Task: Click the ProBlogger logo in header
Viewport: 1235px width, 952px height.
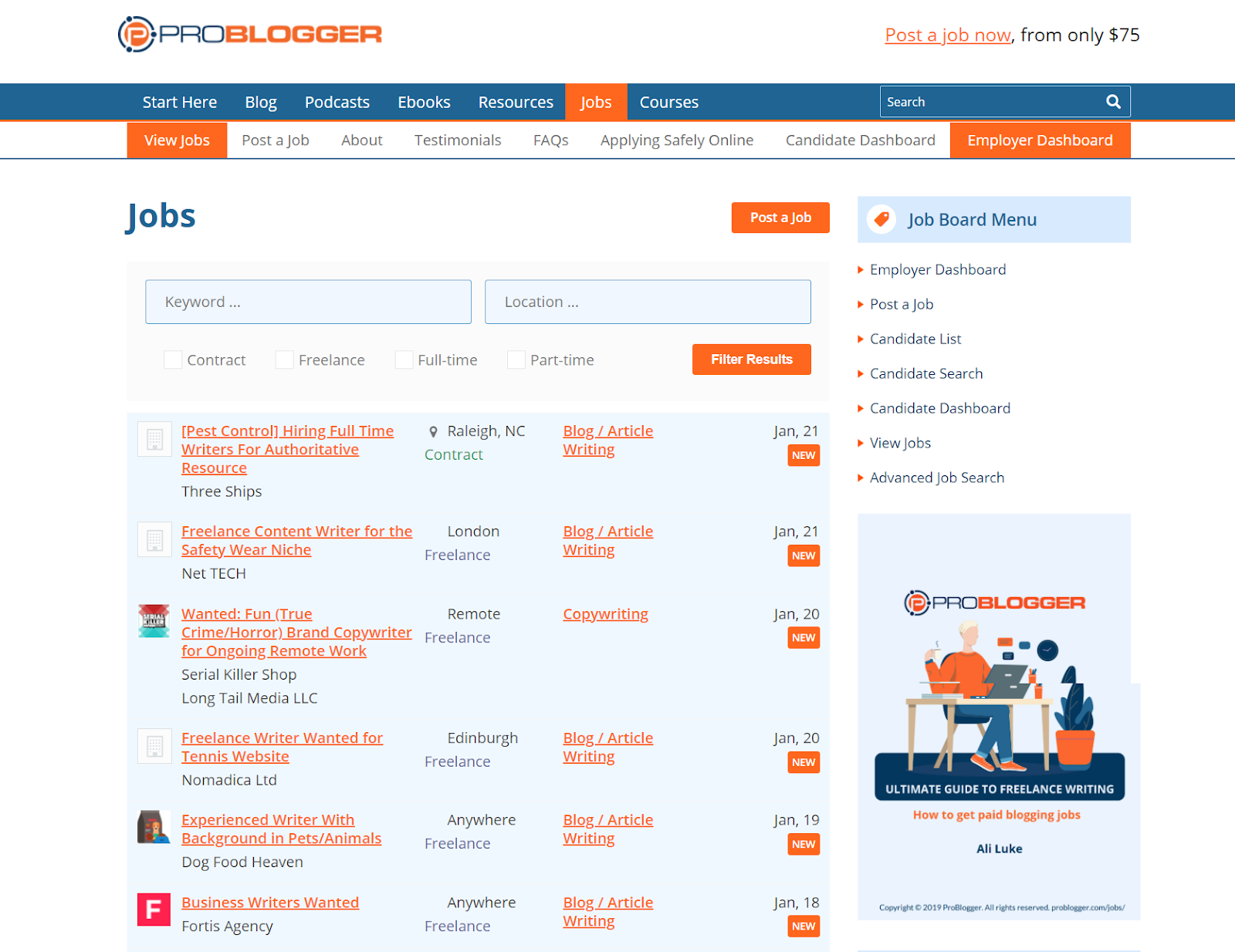Action: (x=250, y=35)
